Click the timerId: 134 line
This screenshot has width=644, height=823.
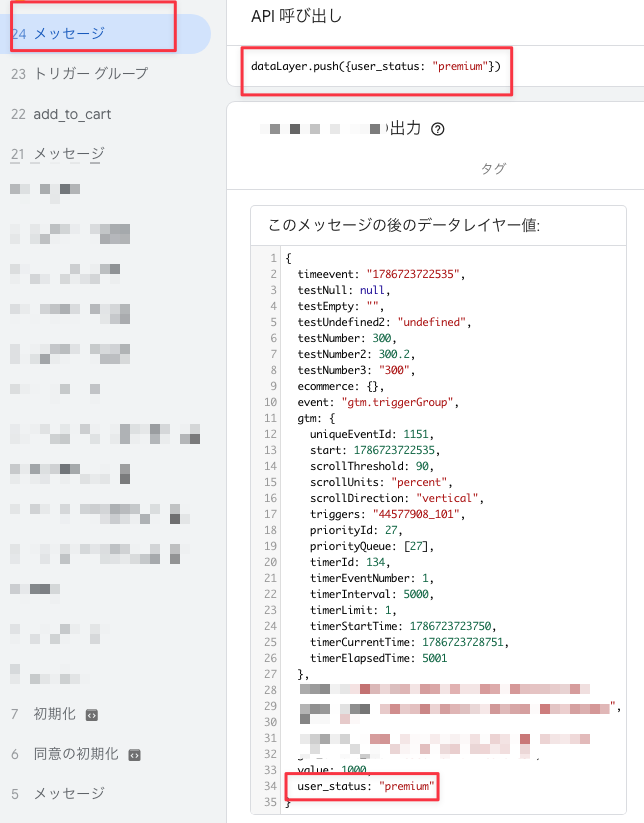point(350,562)
